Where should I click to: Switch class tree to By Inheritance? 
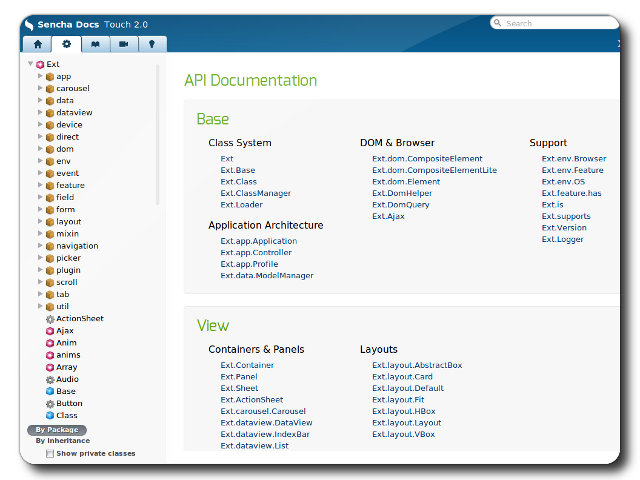pos(63,441)
